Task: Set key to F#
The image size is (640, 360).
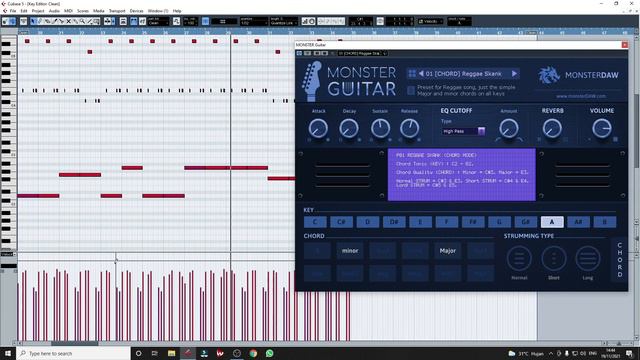Action: 473,222
